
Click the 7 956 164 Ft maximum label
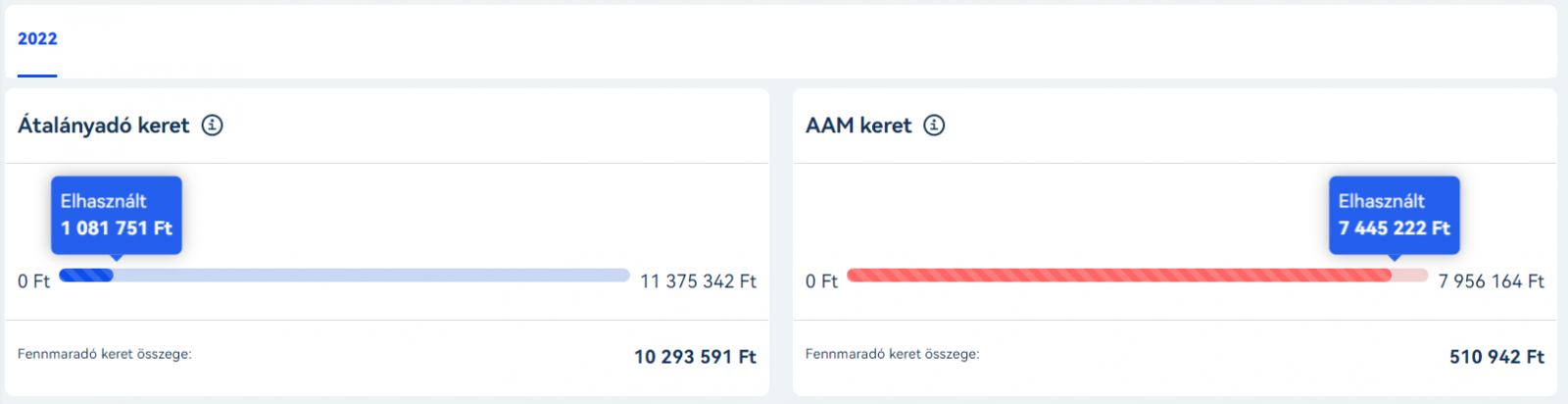click(1491, 281)
